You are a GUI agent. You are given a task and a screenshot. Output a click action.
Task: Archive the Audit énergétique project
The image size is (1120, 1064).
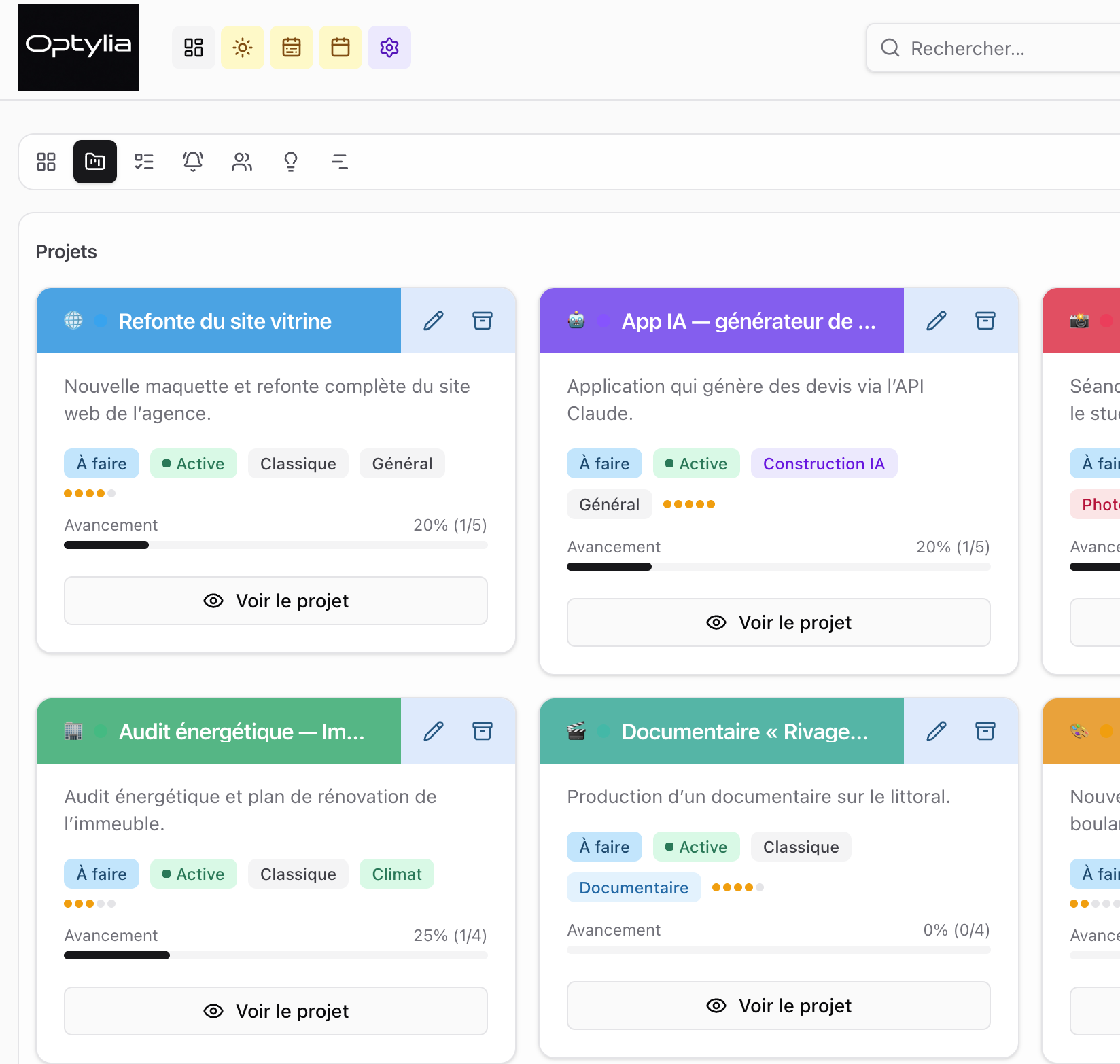pyautogui.click(x=483, y=731)
